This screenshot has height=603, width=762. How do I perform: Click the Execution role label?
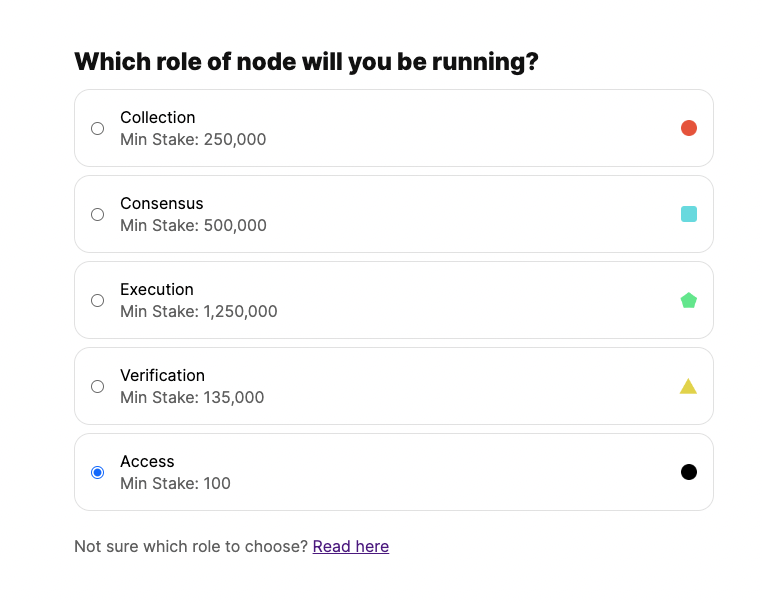tap(157, 289)
